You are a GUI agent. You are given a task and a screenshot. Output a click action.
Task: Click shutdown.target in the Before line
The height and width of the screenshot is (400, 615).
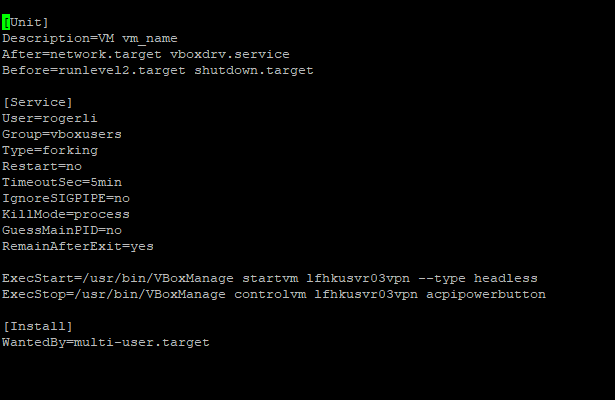[x=254, y=70]
